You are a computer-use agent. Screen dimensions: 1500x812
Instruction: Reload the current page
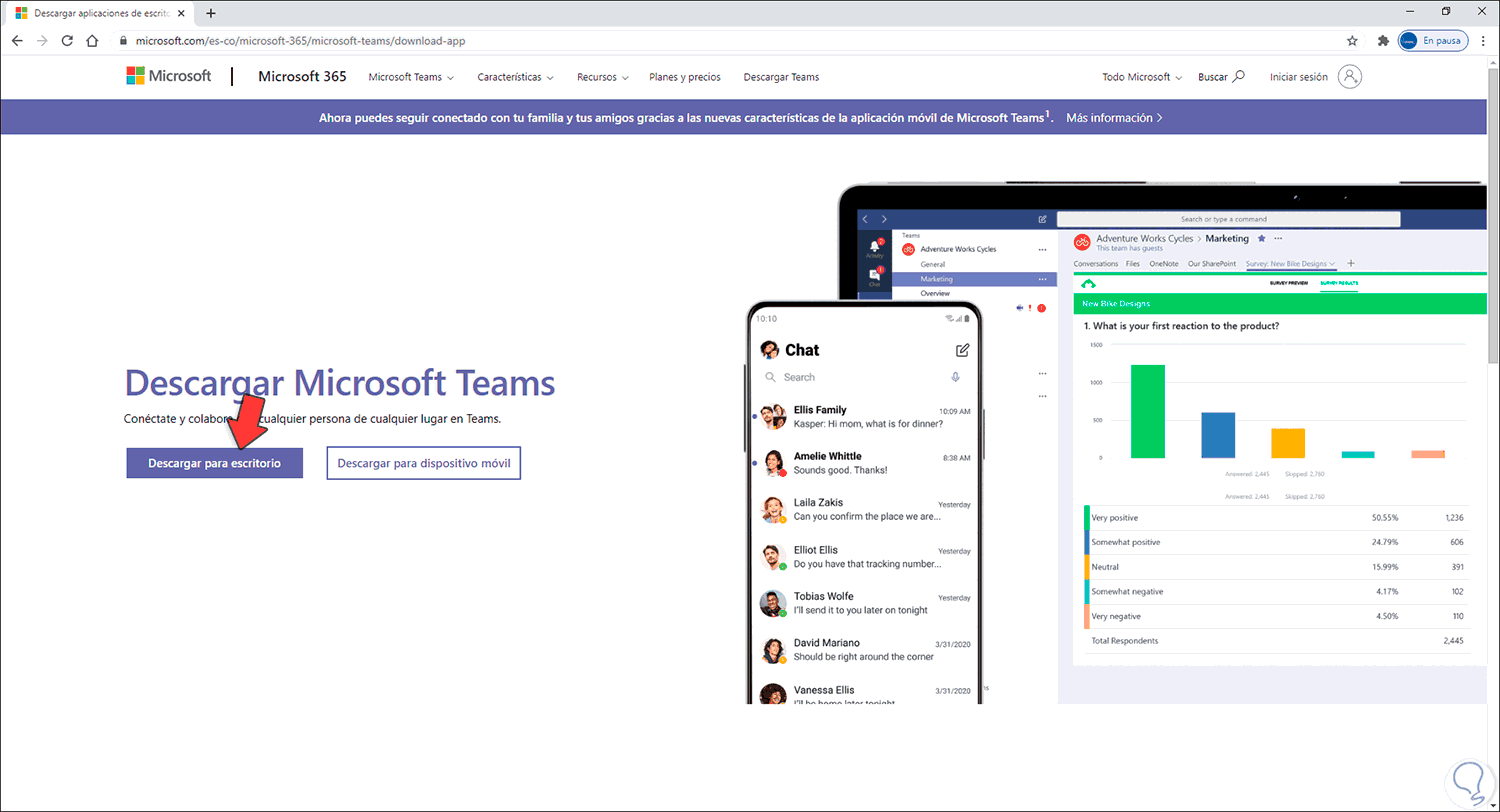click(x=67, y=41)
